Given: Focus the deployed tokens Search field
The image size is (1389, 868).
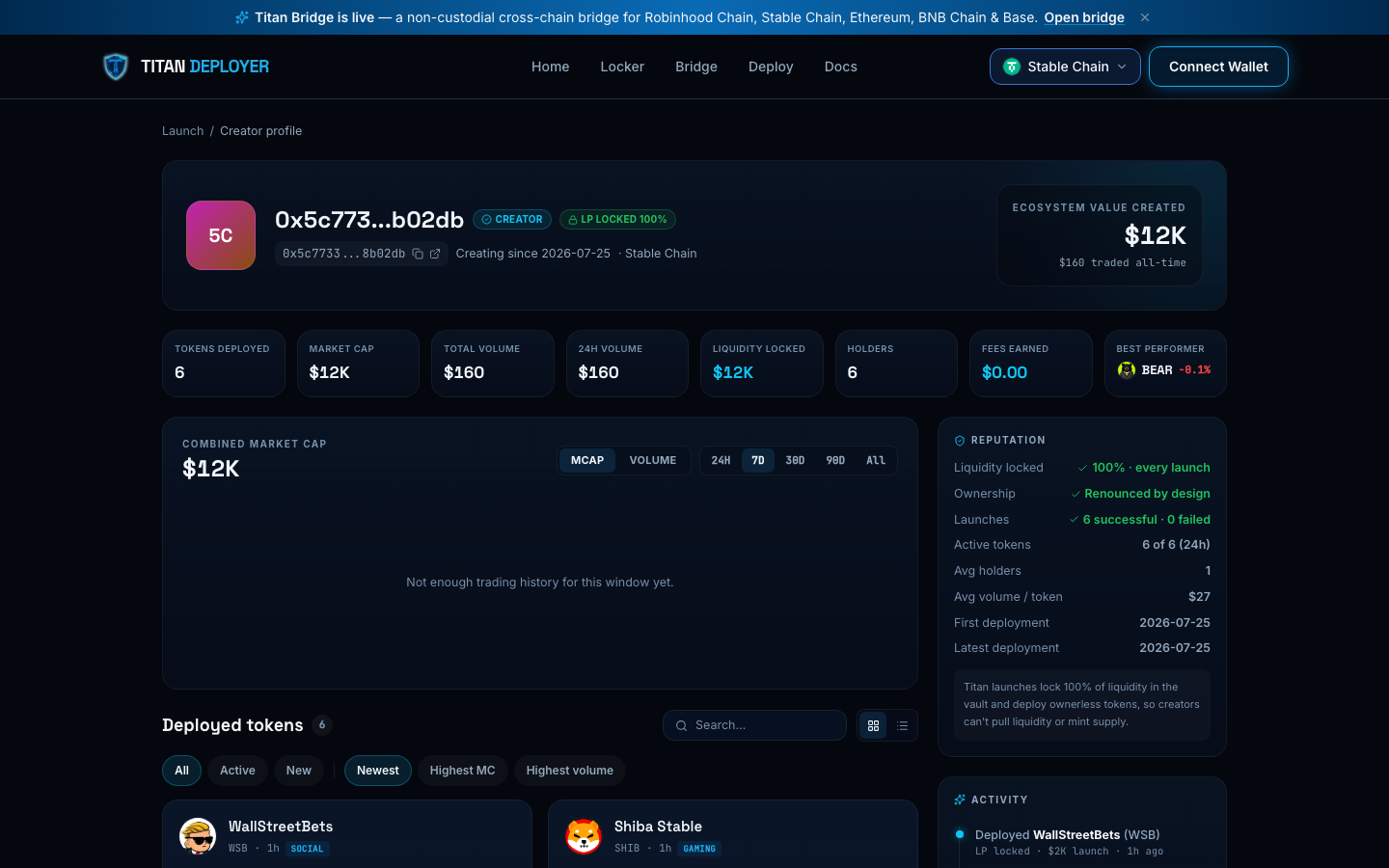Looking at the screenshot, I should tap(754, 725).
